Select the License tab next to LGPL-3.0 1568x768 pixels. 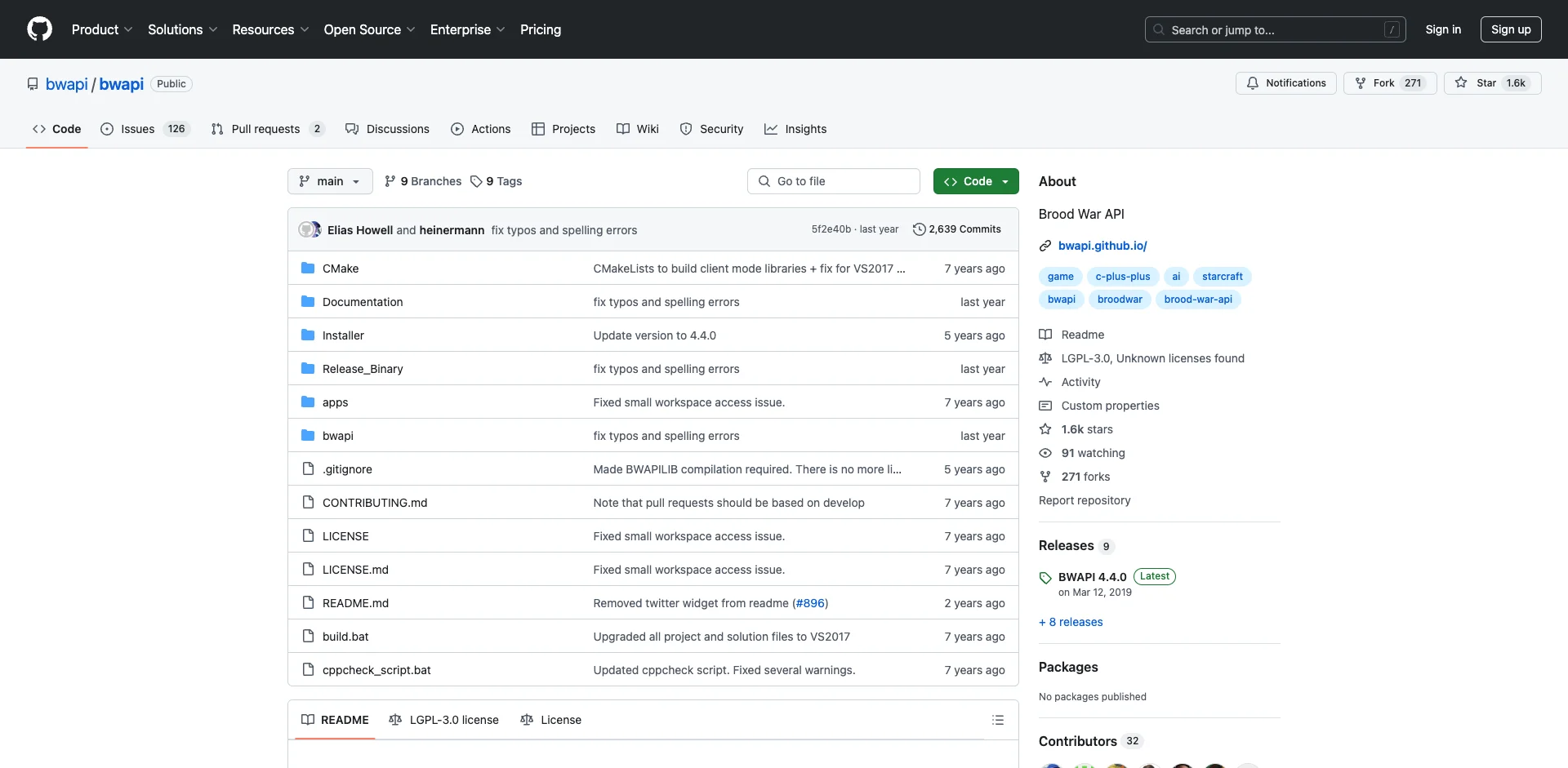(551, 720)
